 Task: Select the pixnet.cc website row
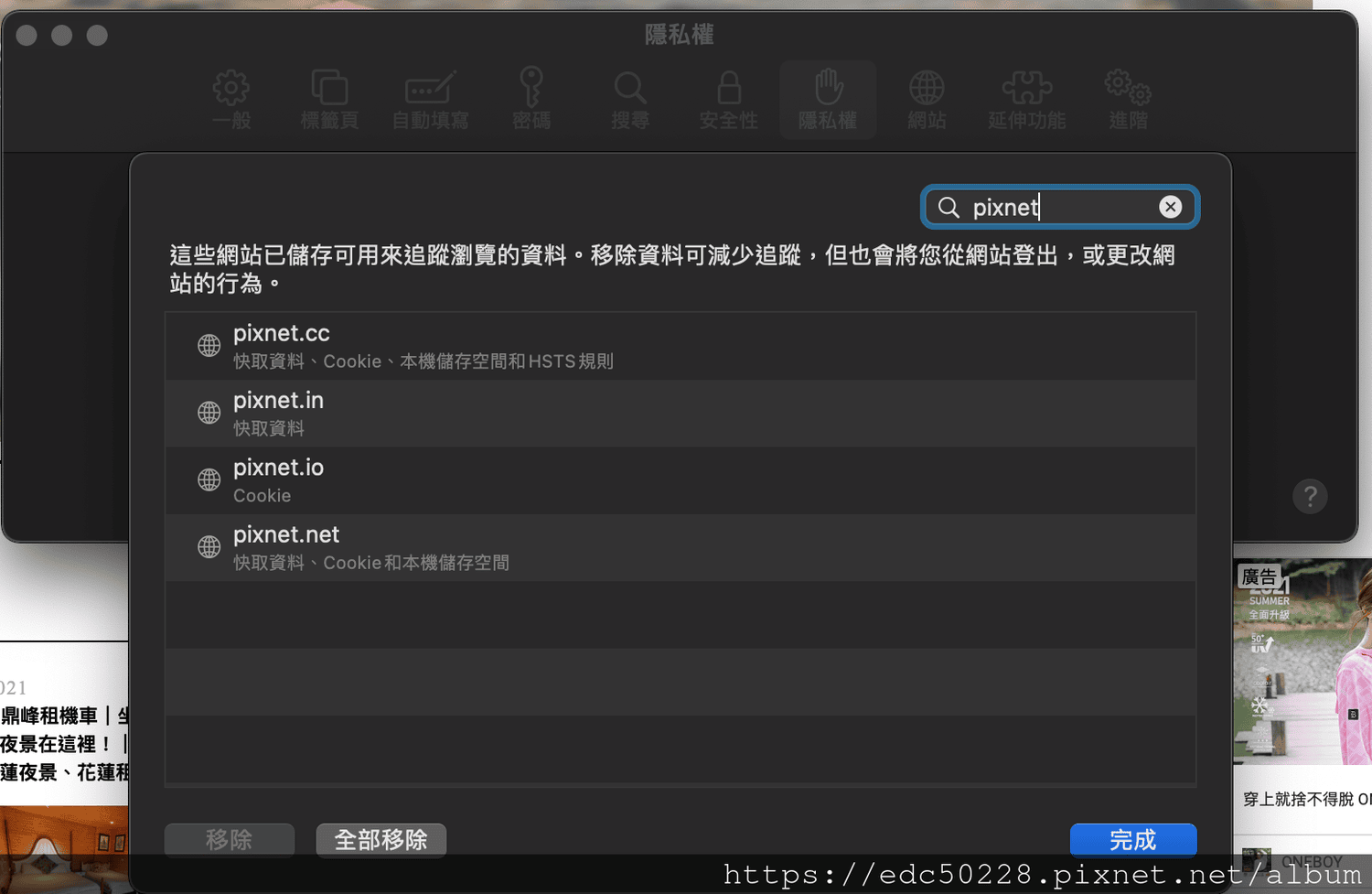681,346
